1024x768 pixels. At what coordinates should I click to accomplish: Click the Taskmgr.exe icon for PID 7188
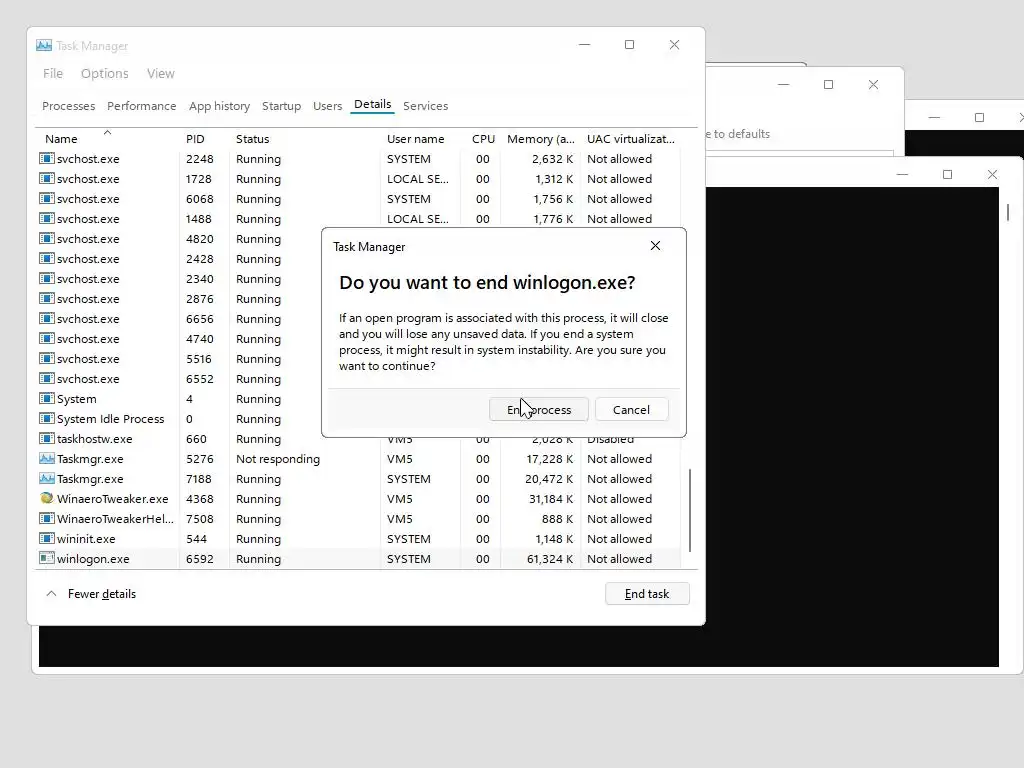46,479
